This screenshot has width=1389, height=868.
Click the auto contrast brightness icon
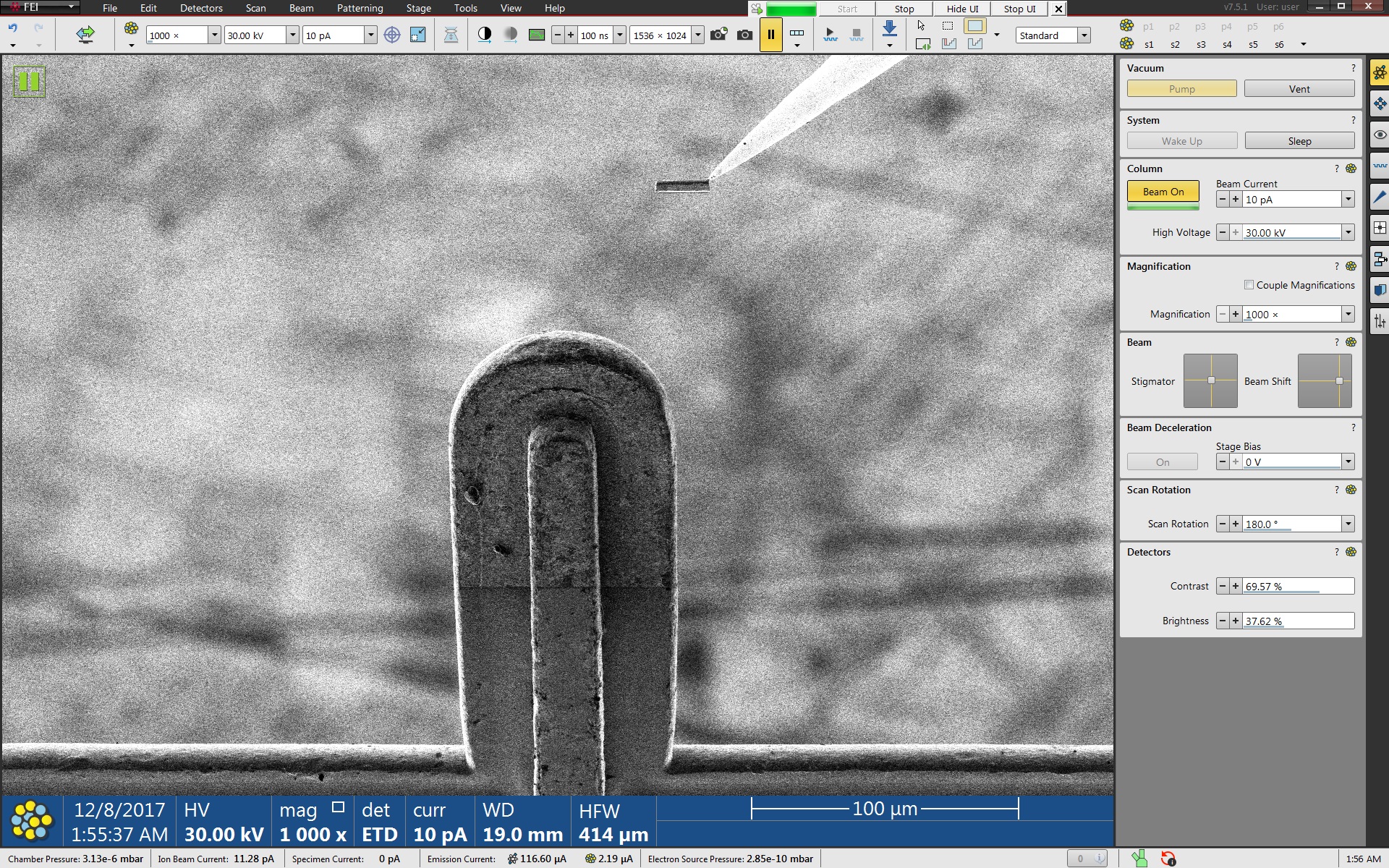[485, 34]
